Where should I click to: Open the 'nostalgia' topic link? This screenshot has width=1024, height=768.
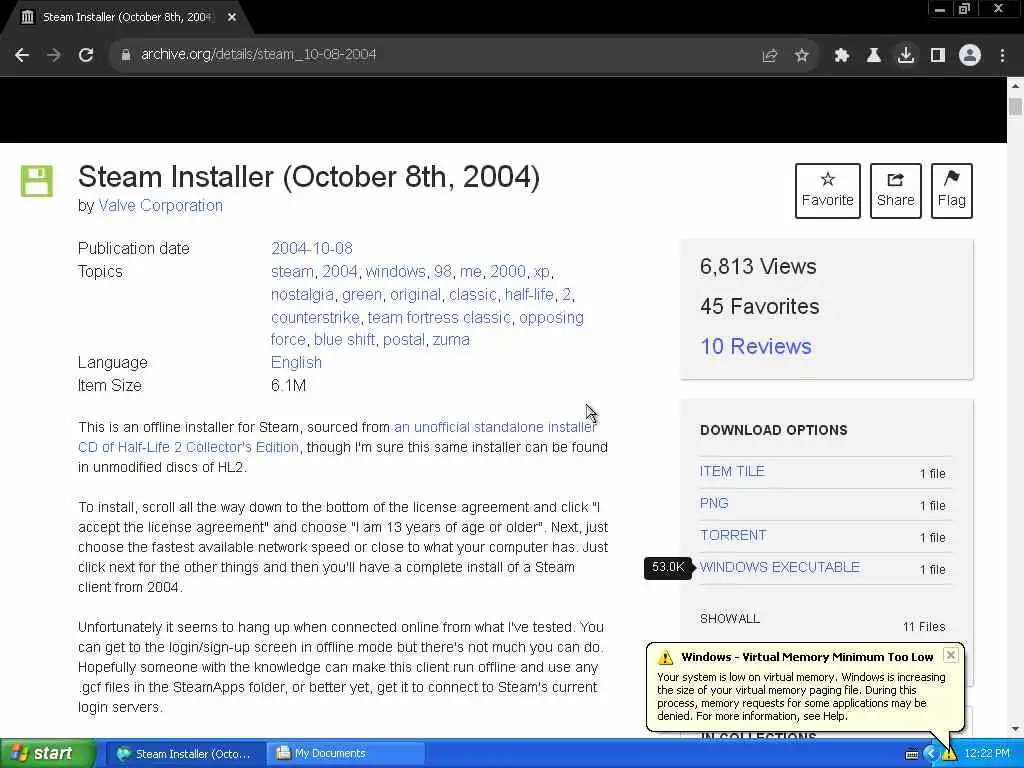click(302, 295)
